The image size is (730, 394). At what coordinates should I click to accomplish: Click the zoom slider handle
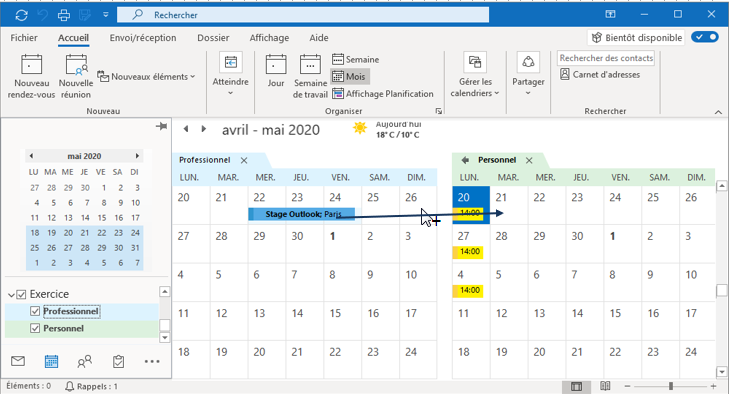pyautogui.click(x=671, y=386)
